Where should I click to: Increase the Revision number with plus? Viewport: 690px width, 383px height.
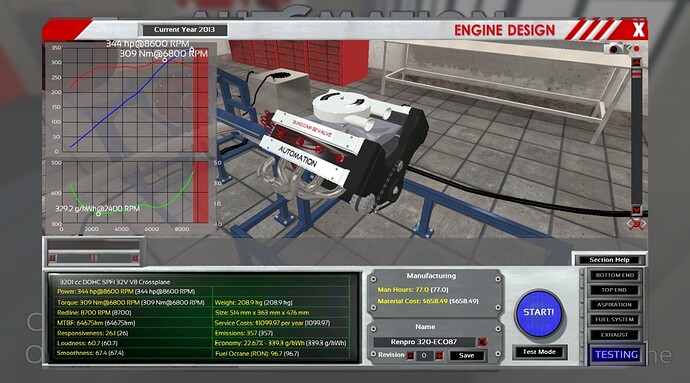(x=439, y=356)
